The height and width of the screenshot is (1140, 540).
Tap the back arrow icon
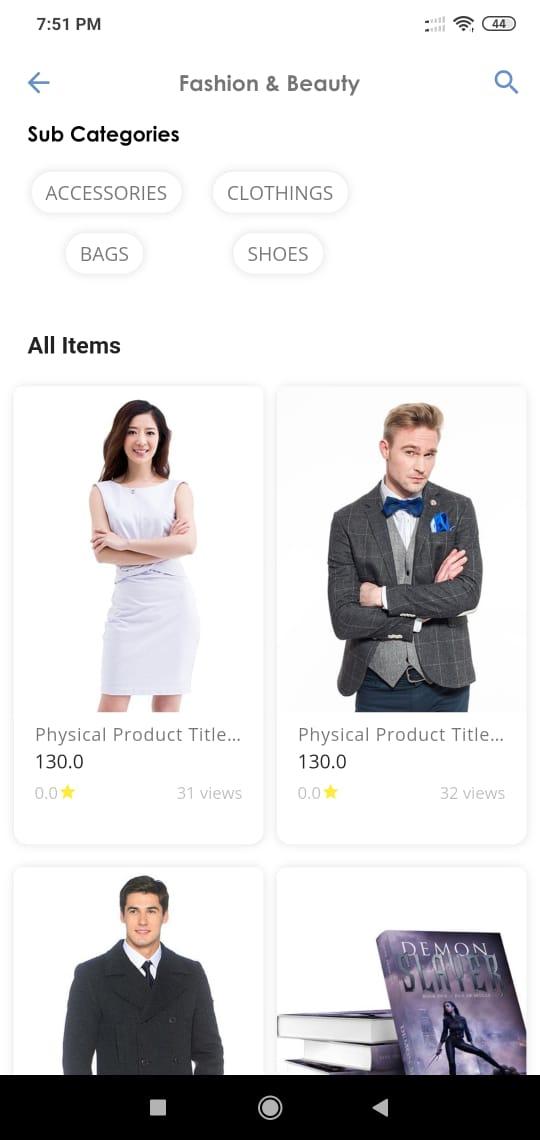[x=39, y=83]
